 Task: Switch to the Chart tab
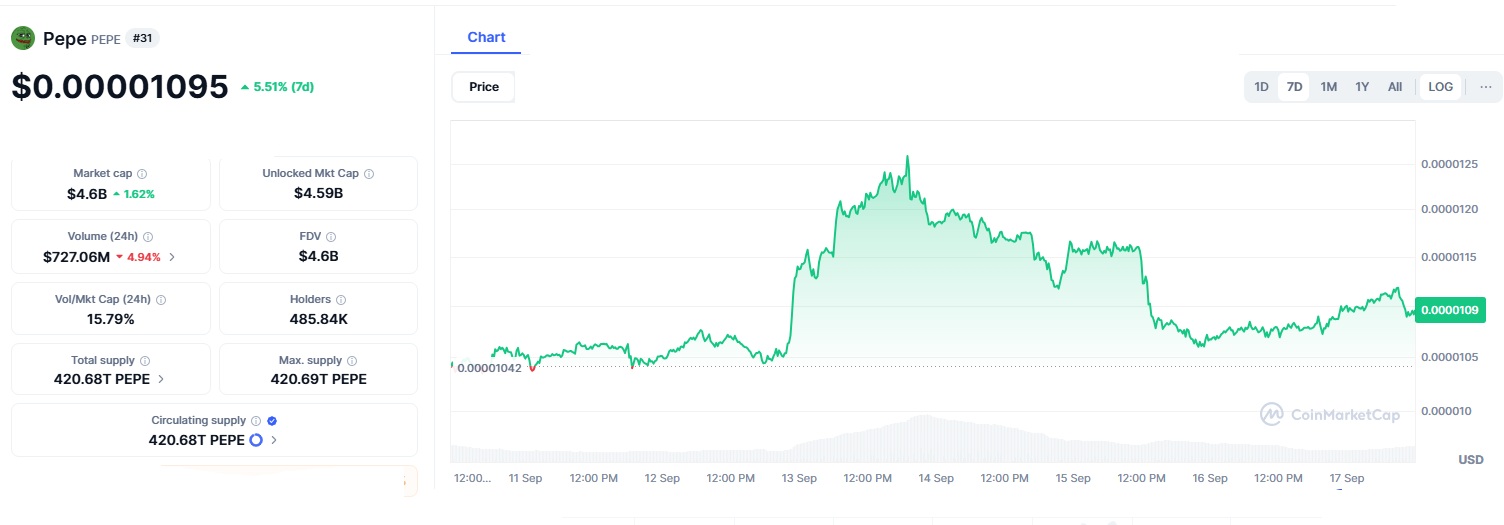[x=486, y=37]
